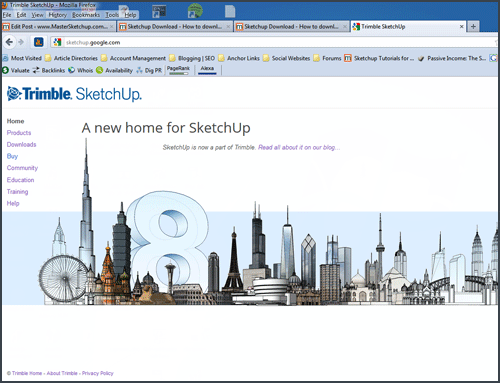
Task: Open the Anchor Links bookmark folder
Action: [x=239, y=58]
